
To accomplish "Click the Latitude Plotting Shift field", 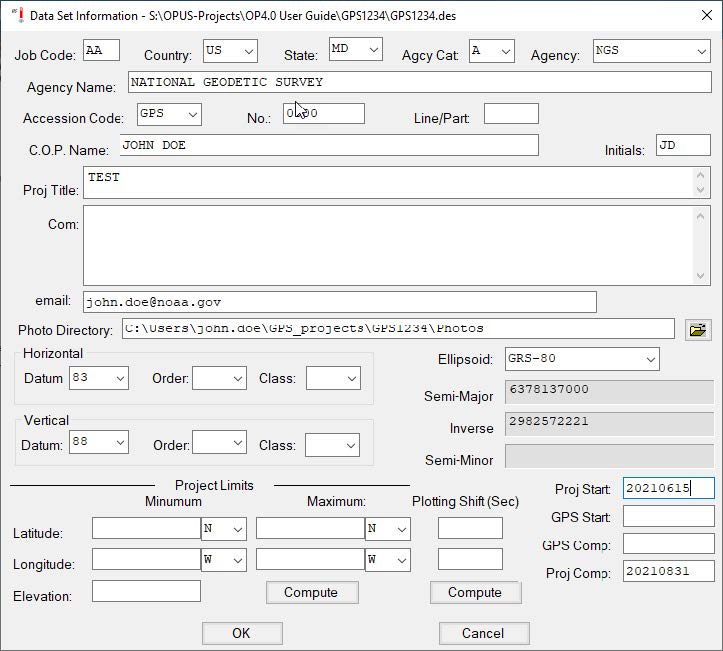I will 470,528.
